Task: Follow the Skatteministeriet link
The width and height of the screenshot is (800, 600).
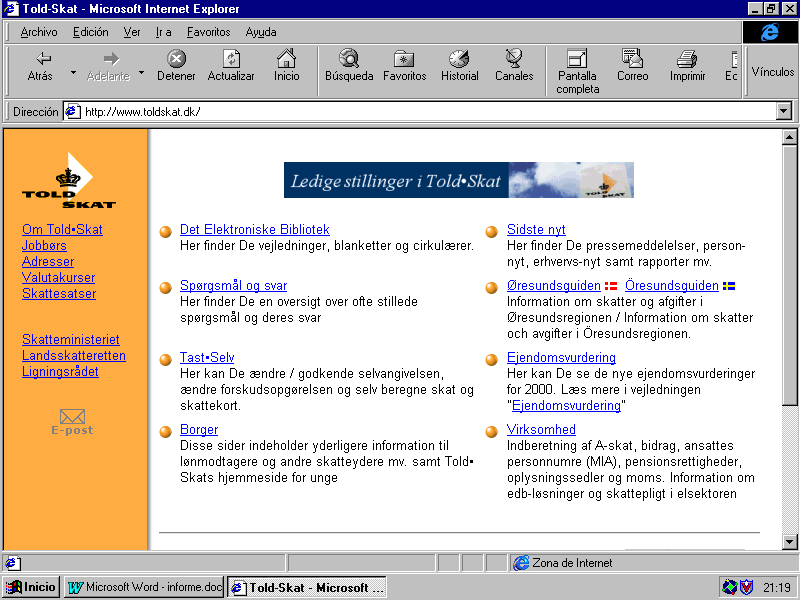Action: (x=71, y=339)
